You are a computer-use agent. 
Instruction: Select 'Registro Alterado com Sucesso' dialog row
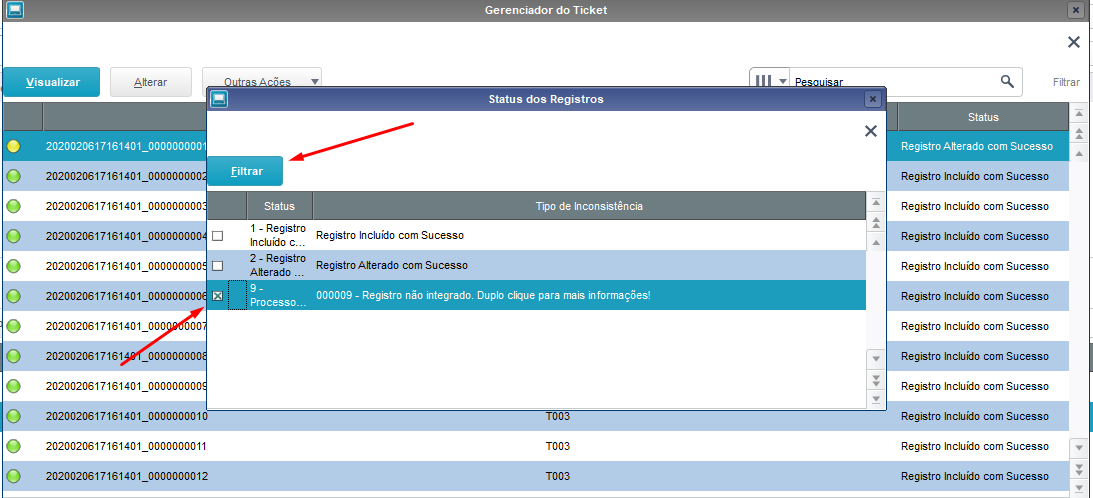(x=537, y=266)
